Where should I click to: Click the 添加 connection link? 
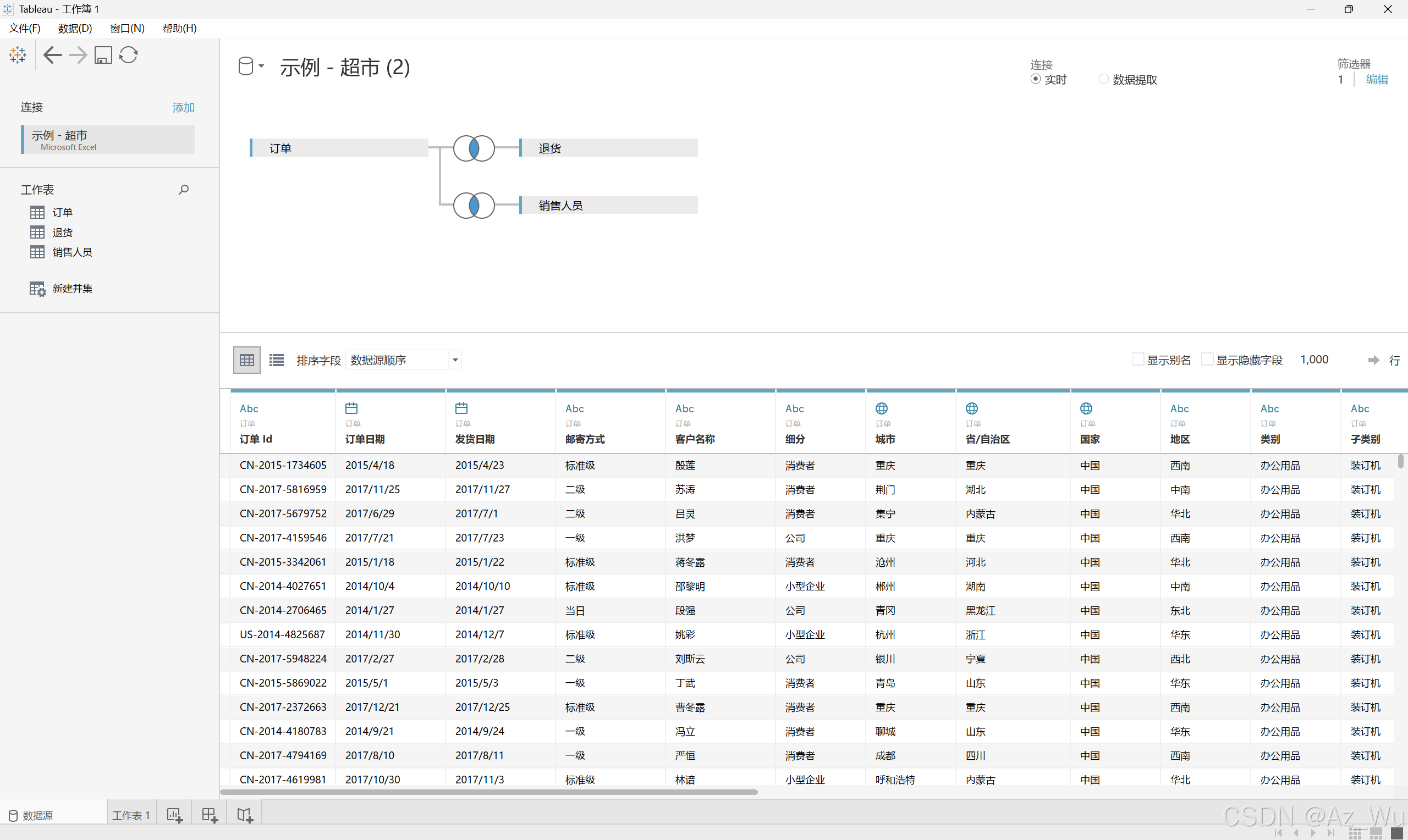[184, 108]
